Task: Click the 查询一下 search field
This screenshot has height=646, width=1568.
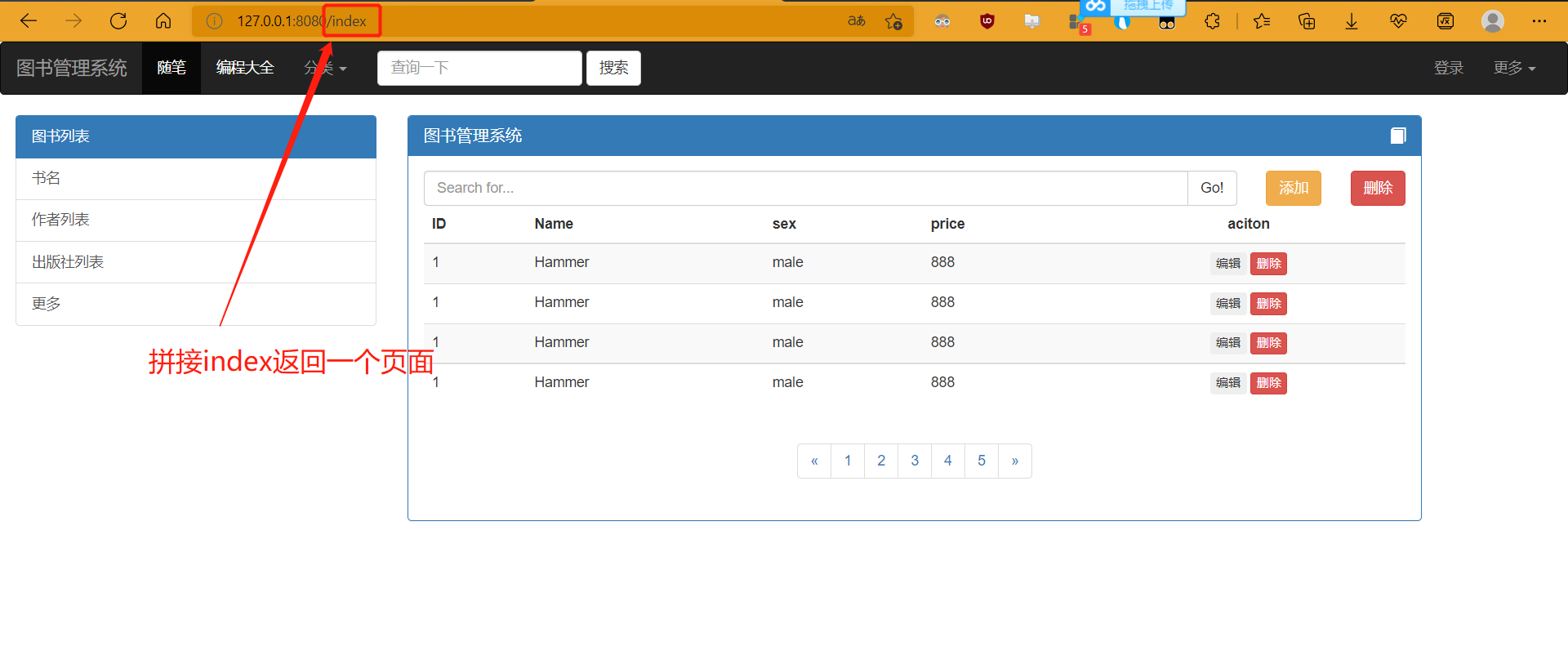Action: [479, 68]
